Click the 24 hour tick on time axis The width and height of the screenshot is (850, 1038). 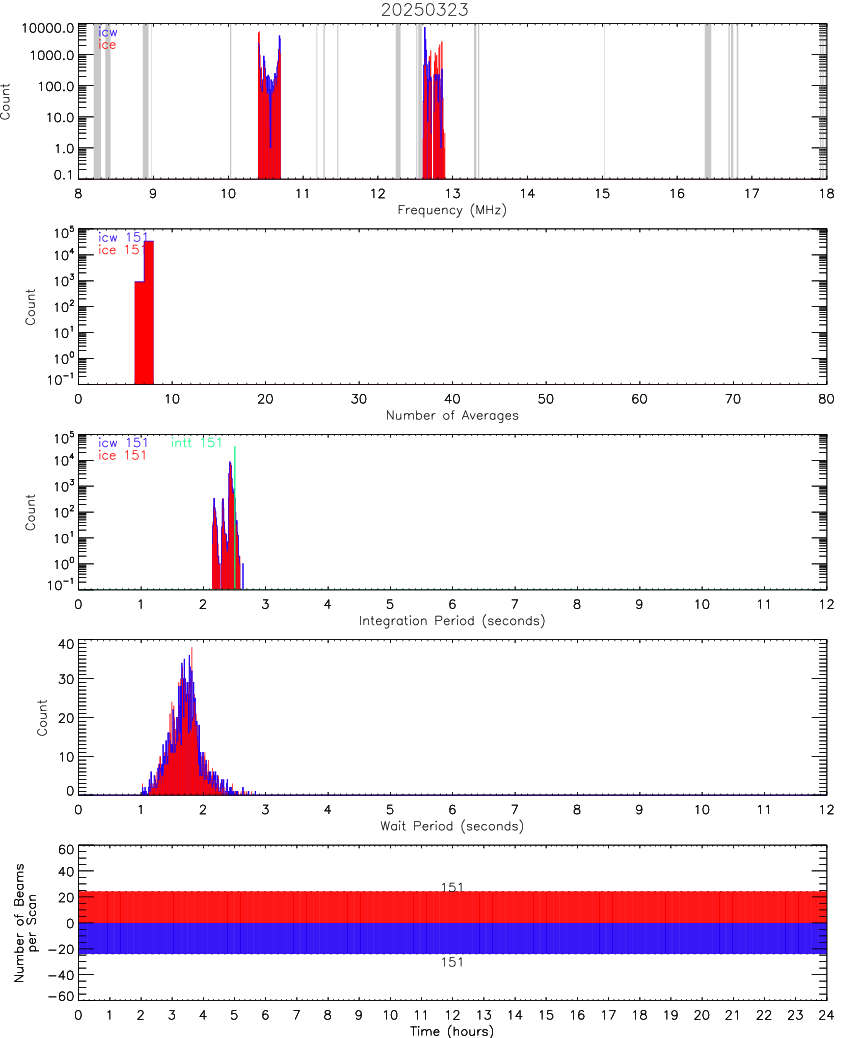tap(826, 1015)
